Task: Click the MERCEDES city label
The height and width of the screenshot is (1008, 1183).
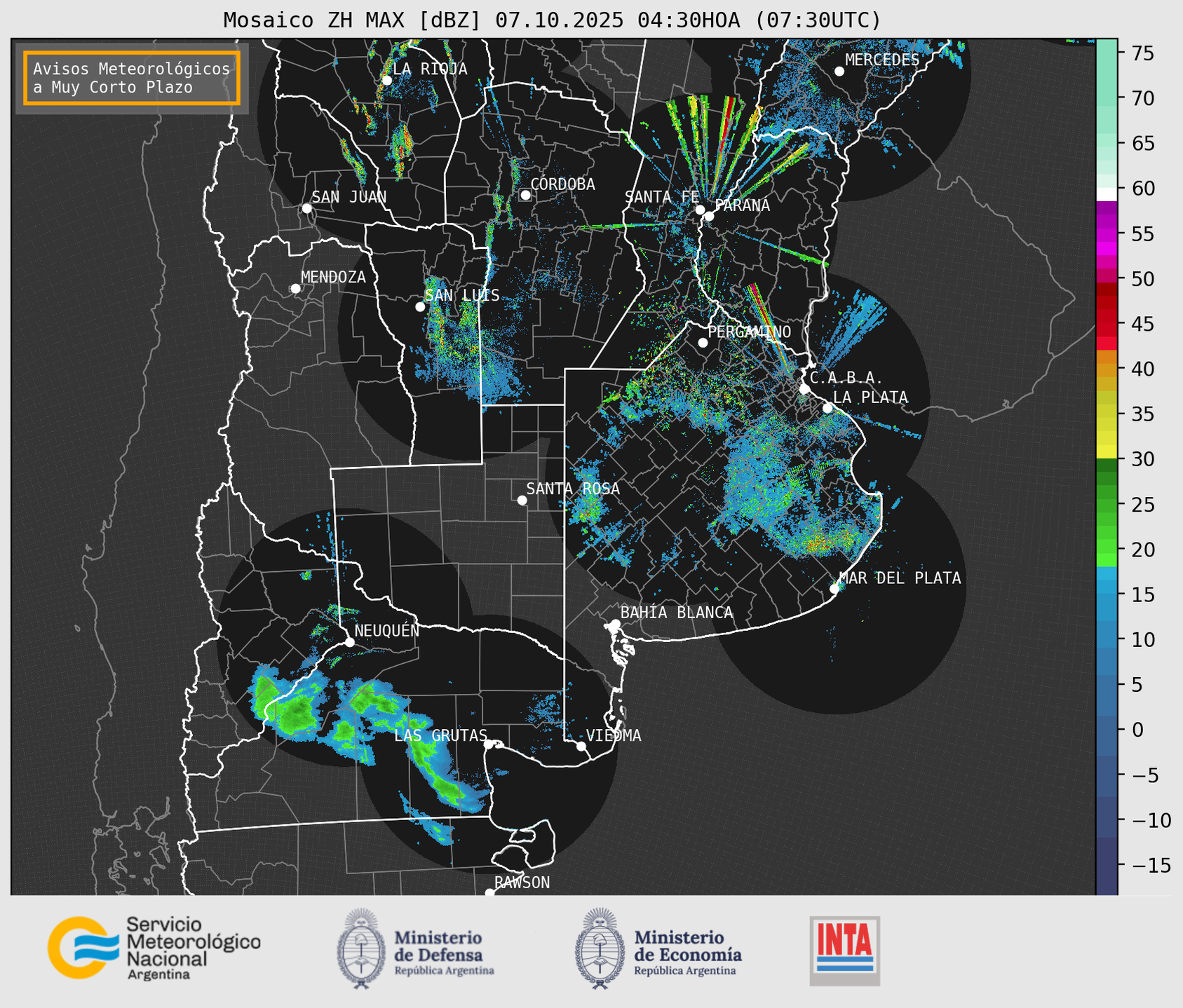Action: pos(881,60)
